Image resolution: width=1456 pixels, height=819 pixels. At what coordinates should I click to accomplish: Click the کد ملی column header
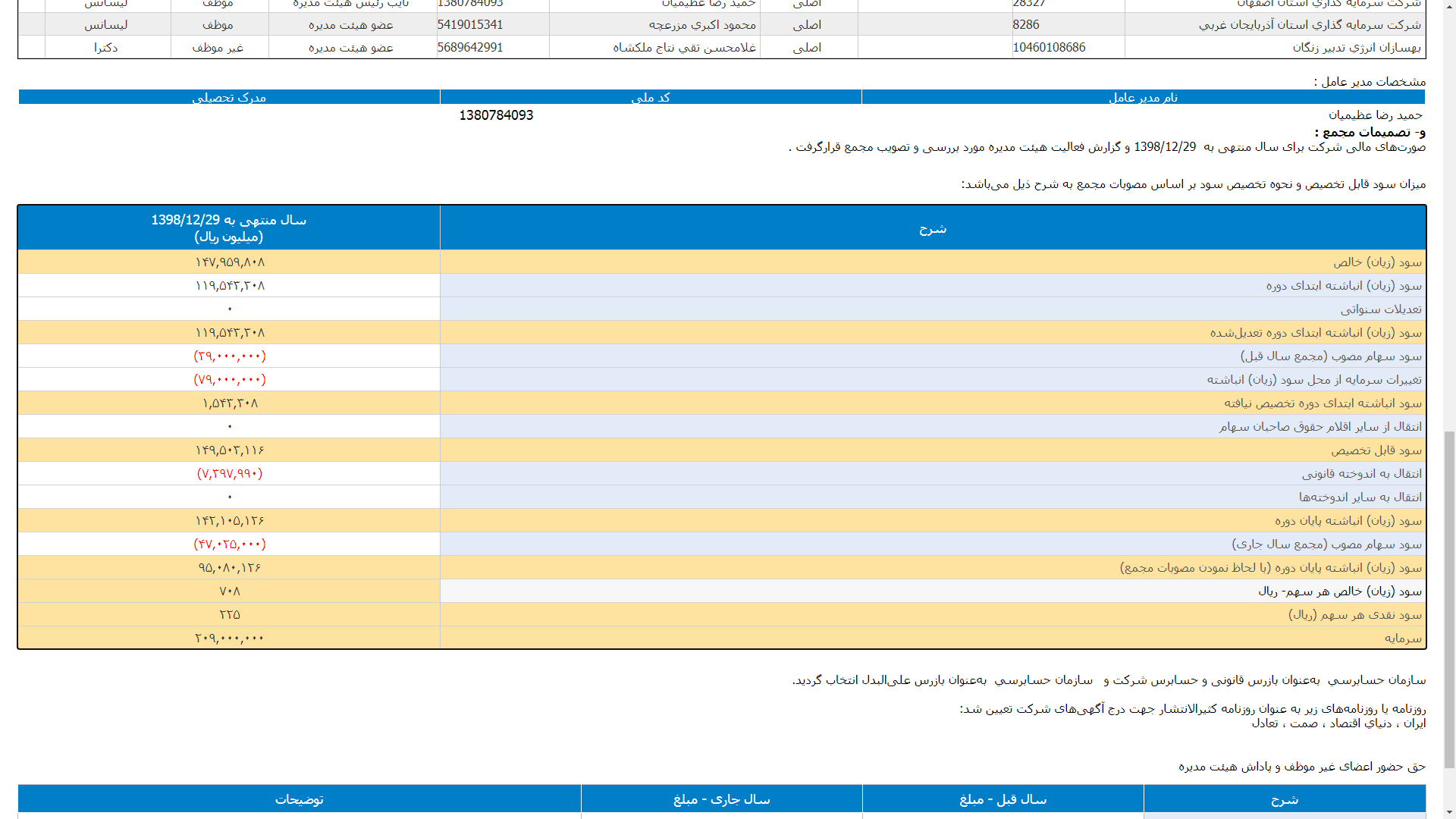pos(650,97)
